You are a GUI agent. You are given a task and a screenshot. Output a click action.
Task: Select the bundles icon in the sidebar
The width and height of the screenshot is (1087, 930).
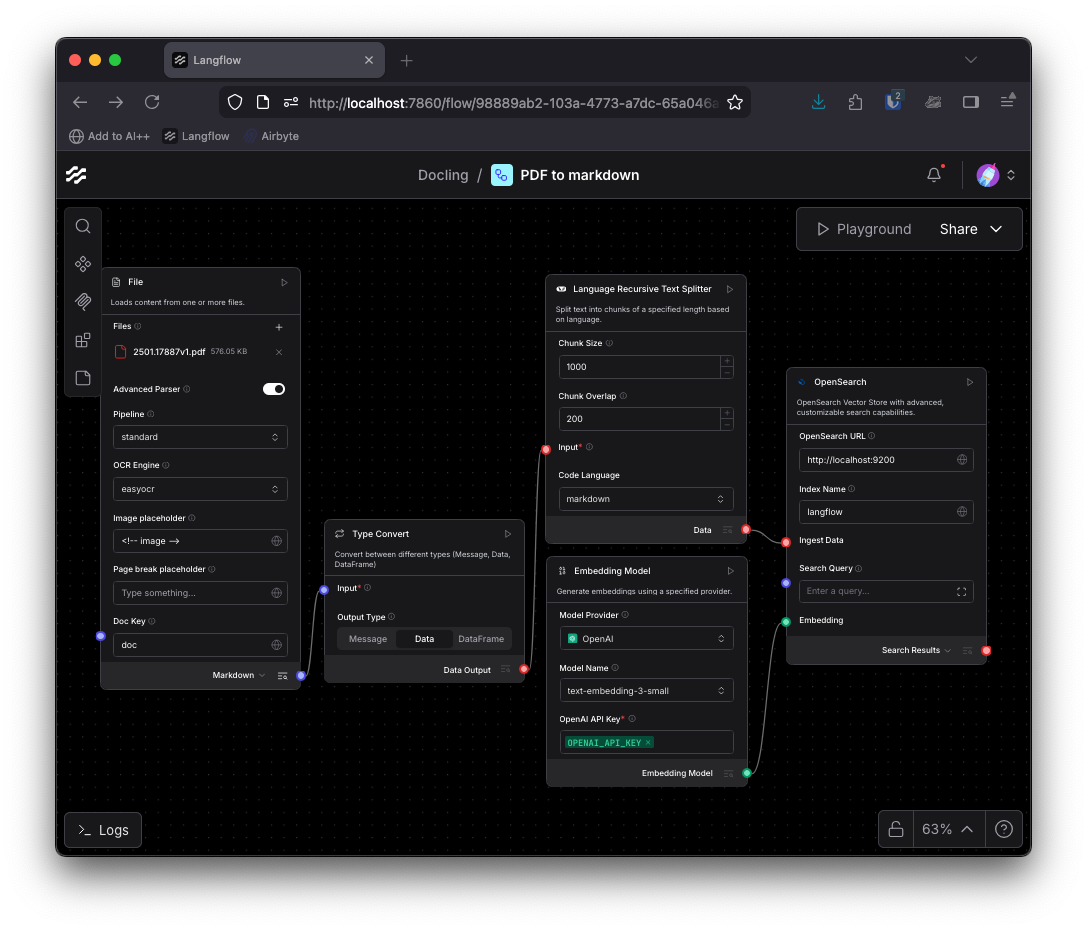pos(83,339)
